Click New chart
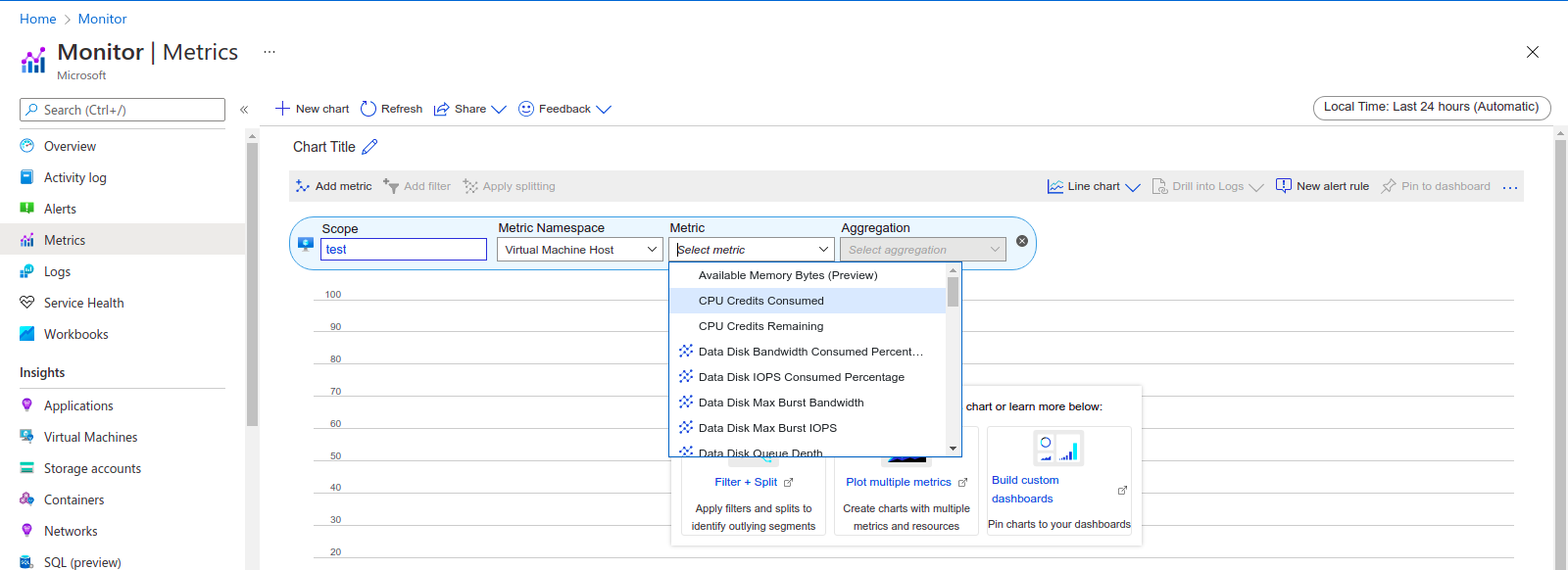 click(312, 109)
